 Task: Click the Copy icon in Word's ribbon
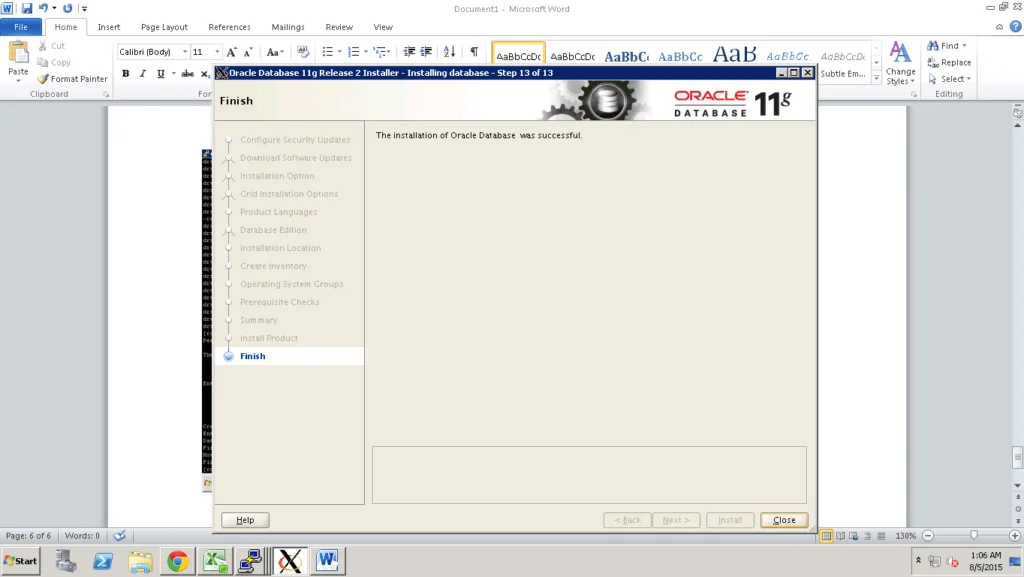tap(42, 62)
